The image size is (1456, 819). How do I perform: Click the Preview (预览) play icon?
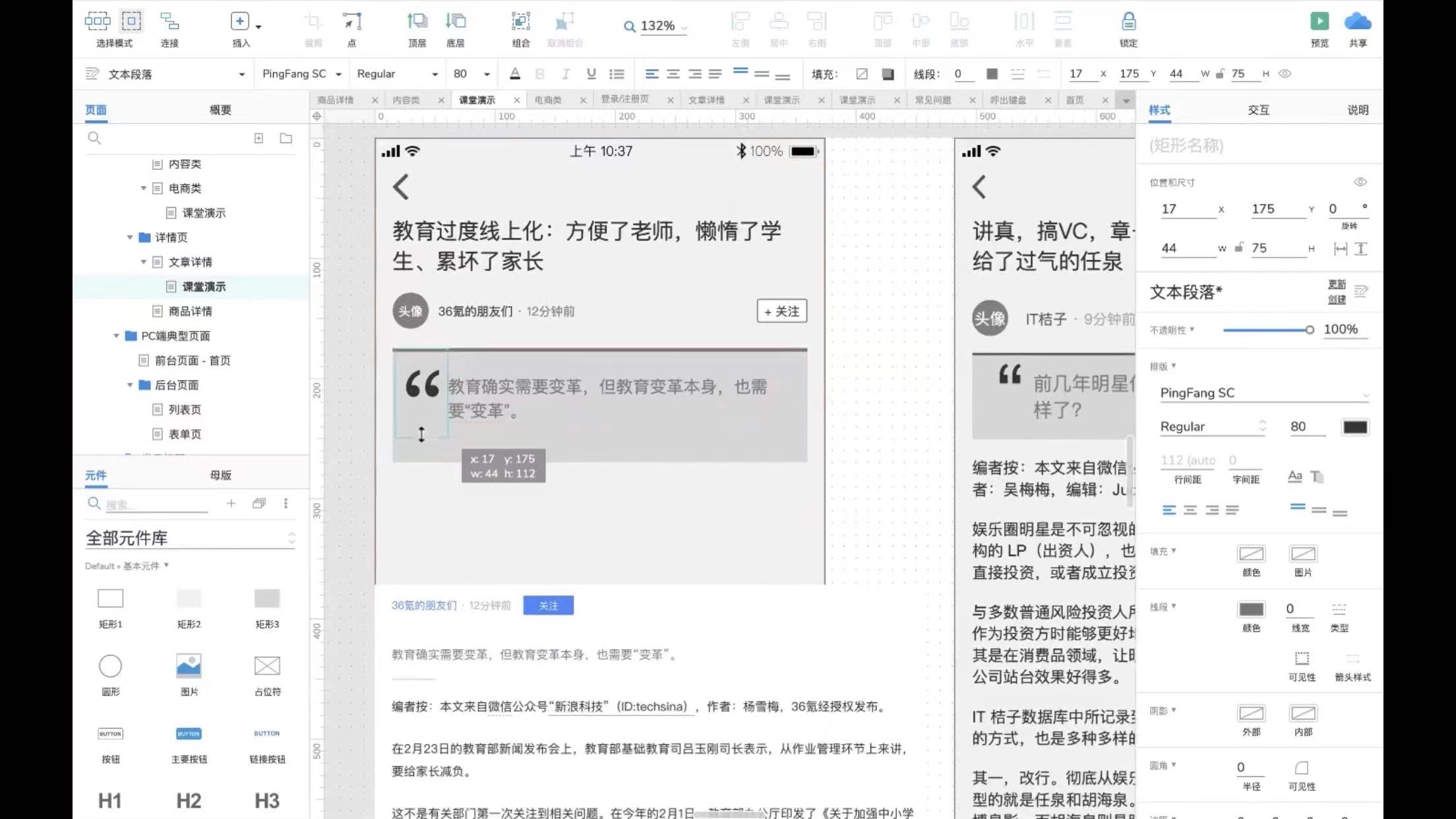point(1319,22)
